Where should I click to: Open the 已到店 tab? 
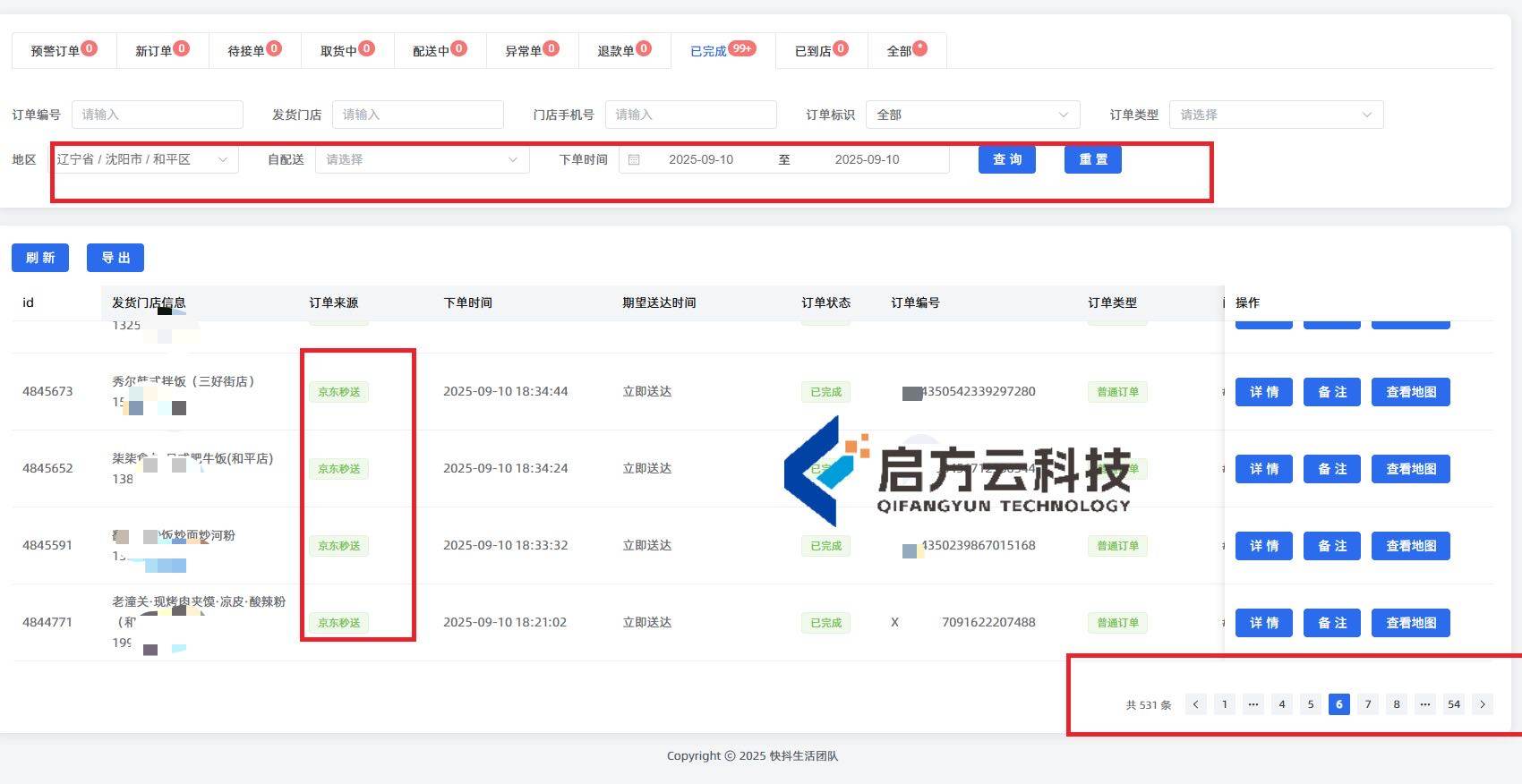click(x=821, y=50)
